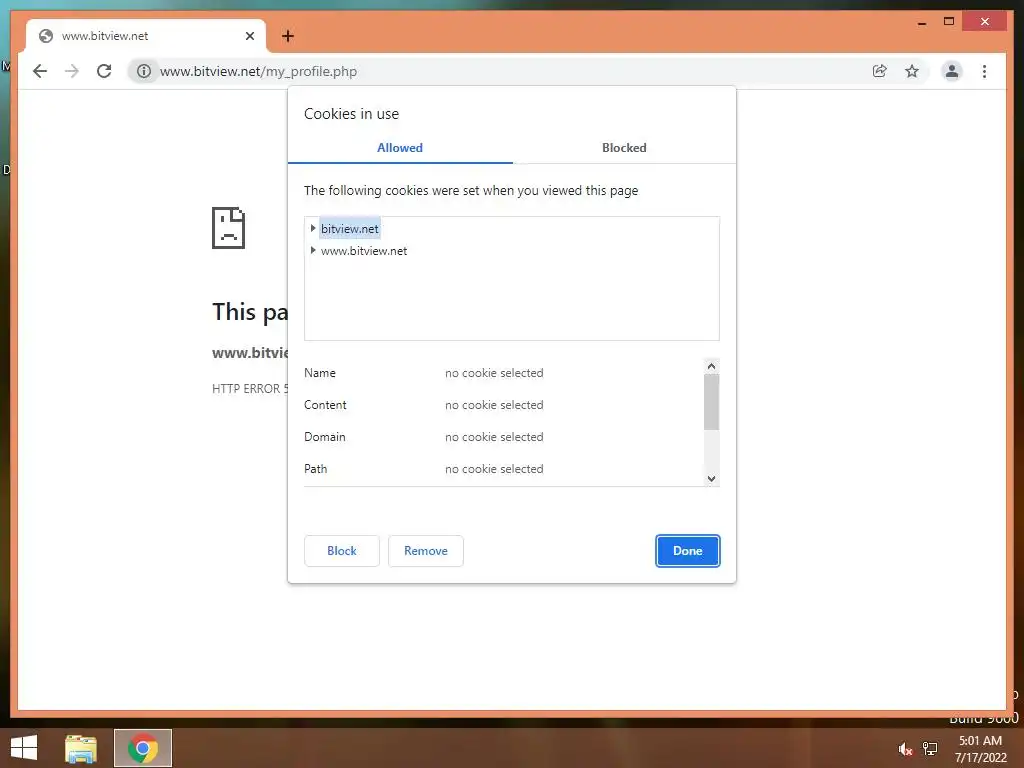The width and height of the screenshot is (1024, 768).
Task: Click the muted volume tray icon
Action: [x=905, y=749]
